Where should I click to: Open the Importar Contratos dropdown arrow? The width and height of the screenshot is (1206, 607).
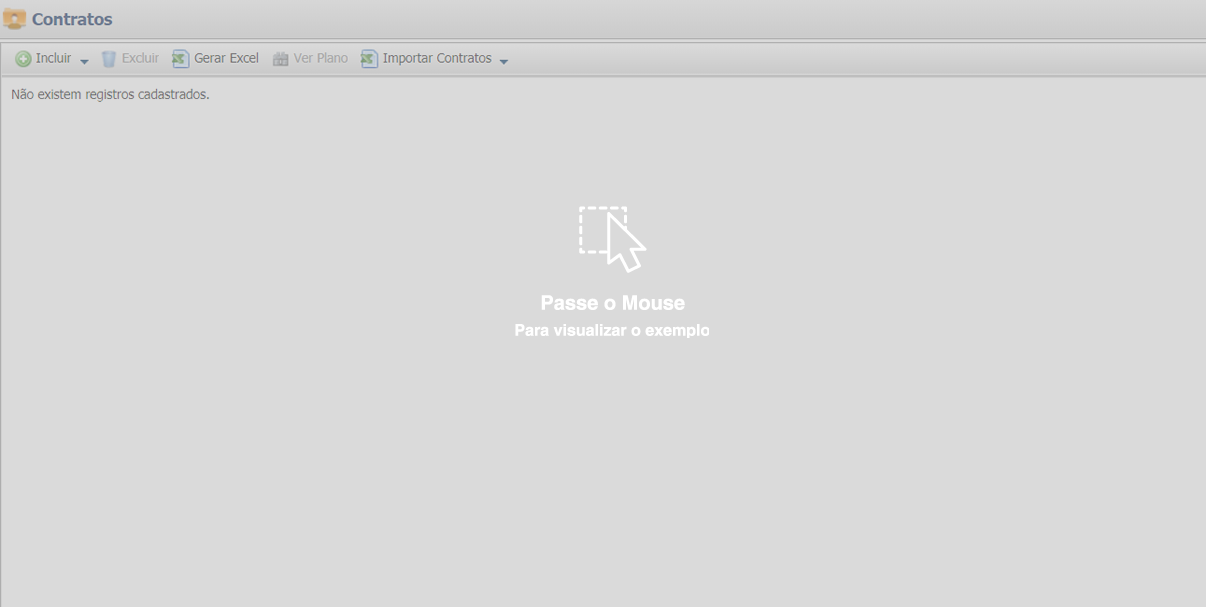(x=503, y=62)
